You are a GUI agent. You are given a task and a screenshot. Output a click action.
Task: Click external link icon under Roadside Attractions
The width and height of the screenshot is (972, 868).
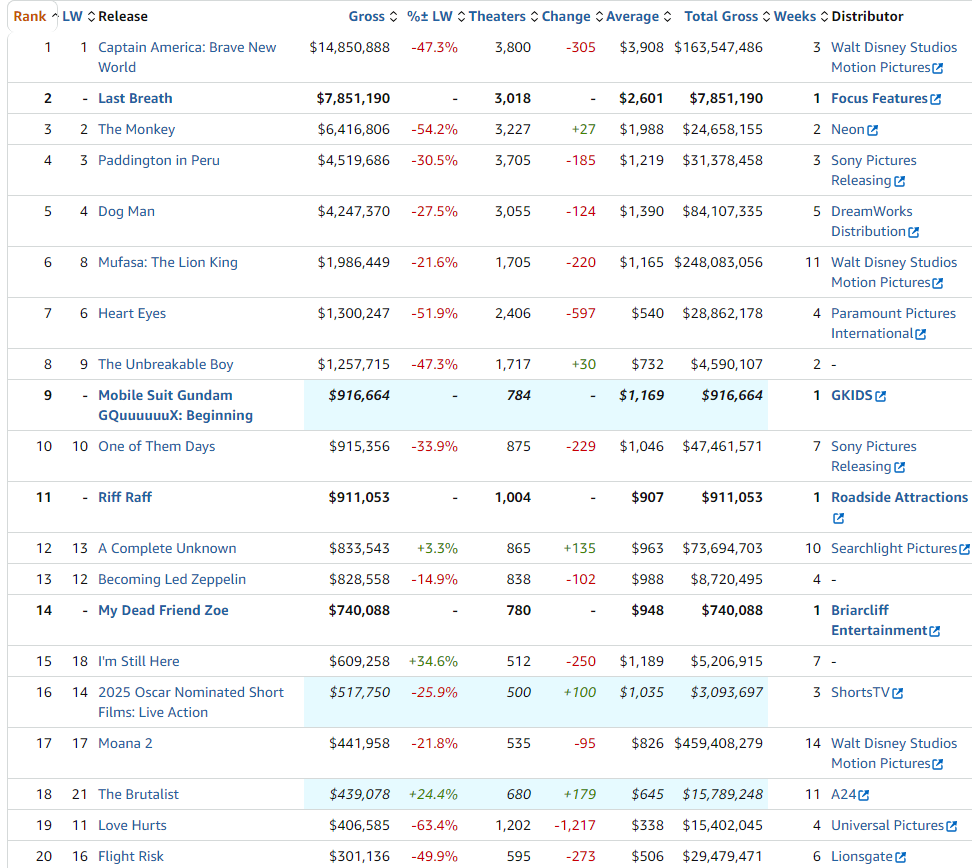[838, 518]
